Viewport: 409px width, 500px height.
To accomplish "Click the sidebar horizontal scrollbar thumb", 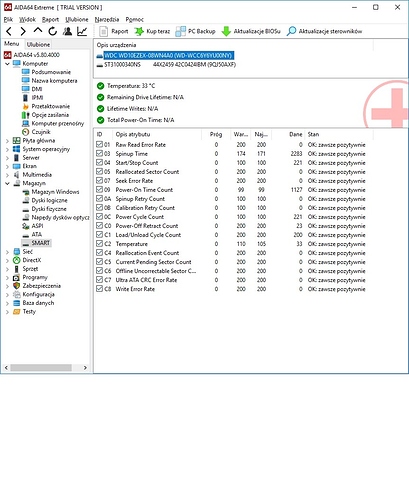I will pyautogui.click(x=41, y=367).
